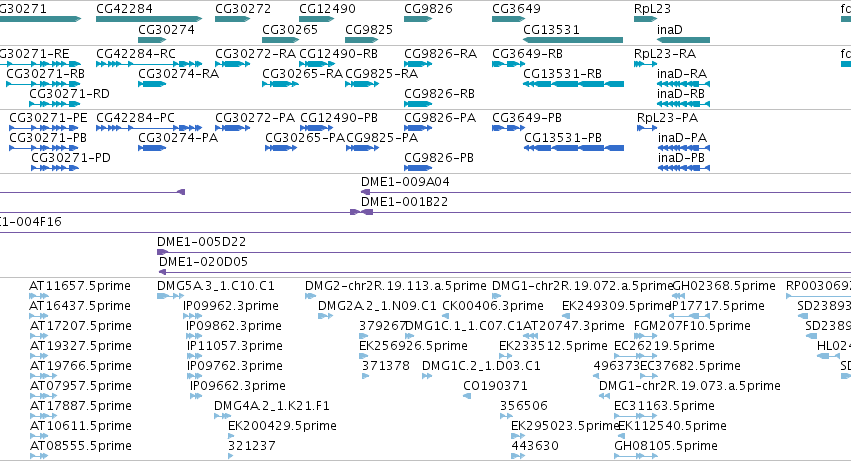The height and width of the screenshot is (461, 851).
Task: Select the 321237 EST label
Action: pyautogui.click(x=252, y=446)
